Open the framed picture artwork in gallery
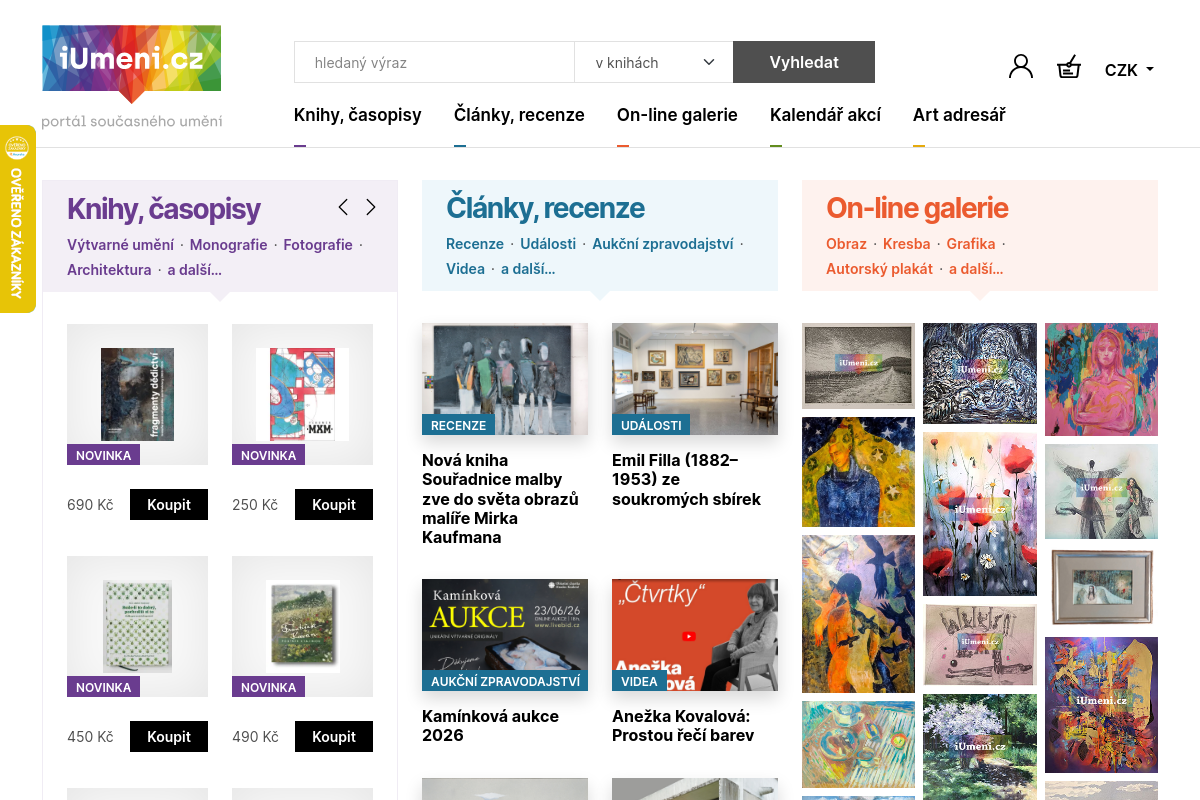The image size is (1200, 800). (x=1101, y=588)
